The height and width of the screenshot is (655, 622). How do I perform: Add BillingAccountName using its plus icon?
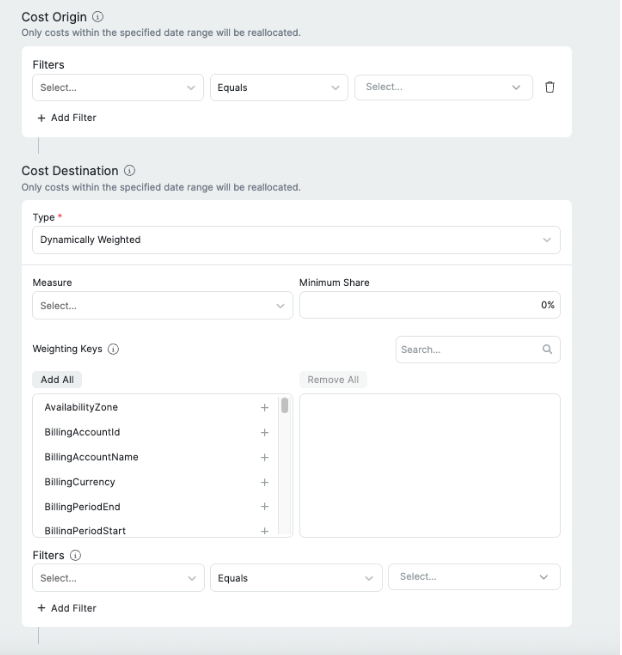tap(264, 457)
